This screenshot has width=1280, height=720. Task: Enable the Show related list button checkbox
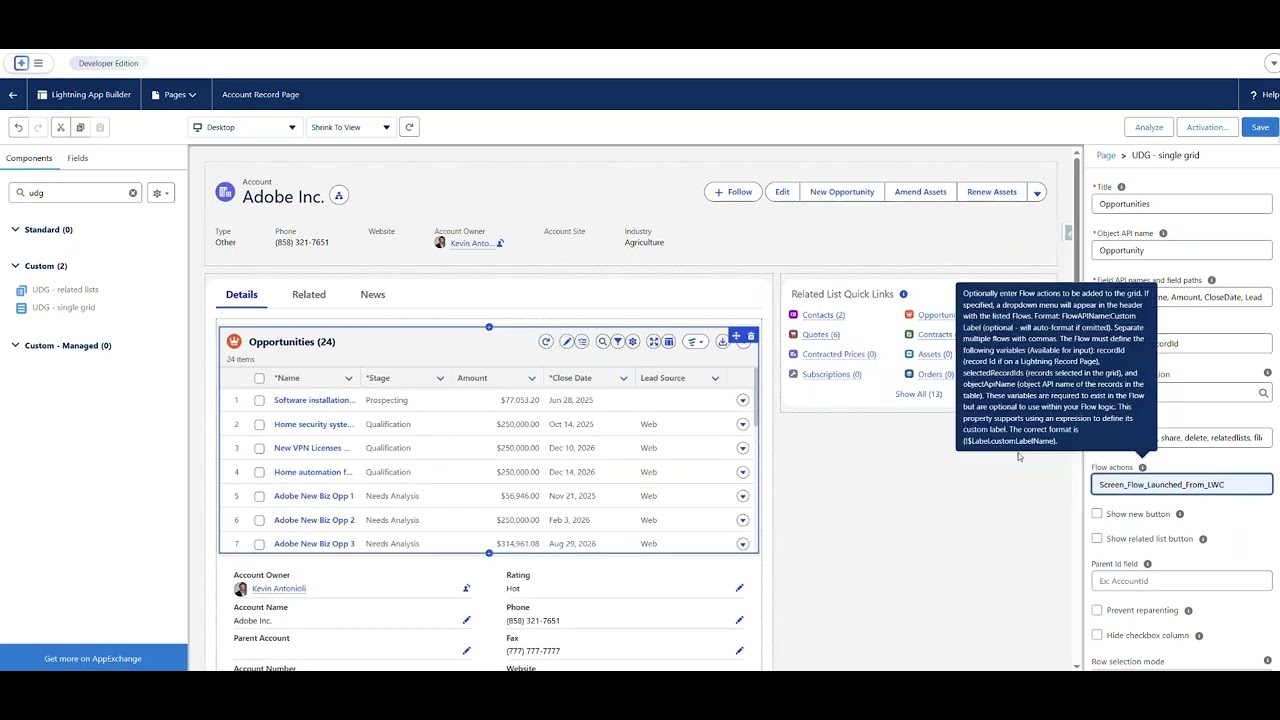pyautogui.click(x=1097, y=539)
